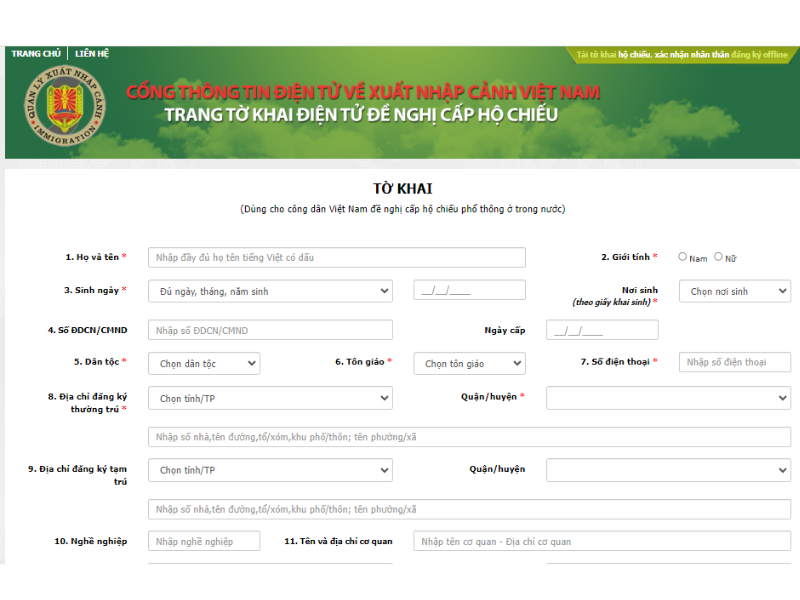The width and height of the screenshot is (800, 600).
Task: Click the Ngày cấp date field
Action: tap(602, 330)
